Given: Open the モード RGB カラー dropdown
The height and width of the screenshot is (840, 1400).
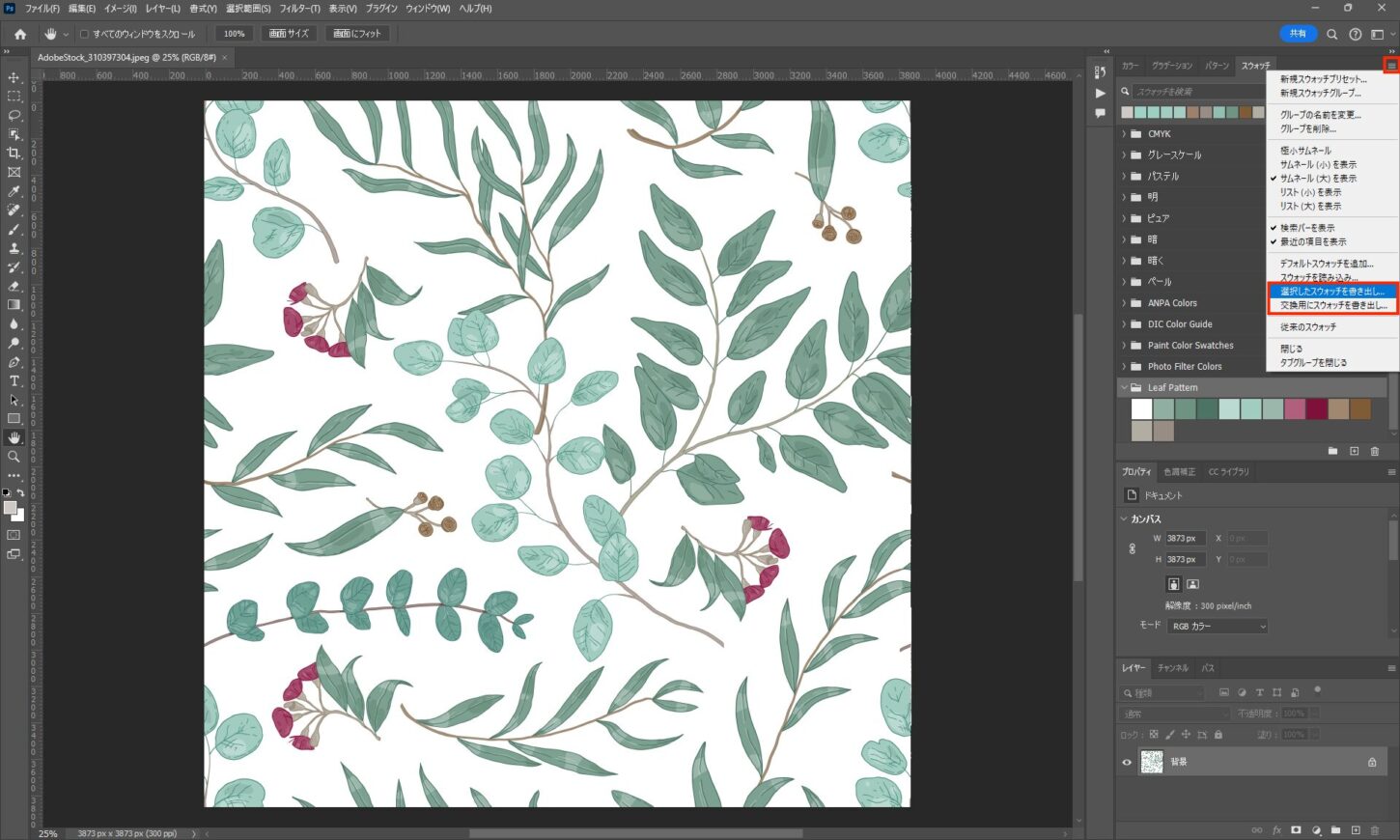Looking at the screenshot, I should pyautogui.click(x=1217, y=627).
